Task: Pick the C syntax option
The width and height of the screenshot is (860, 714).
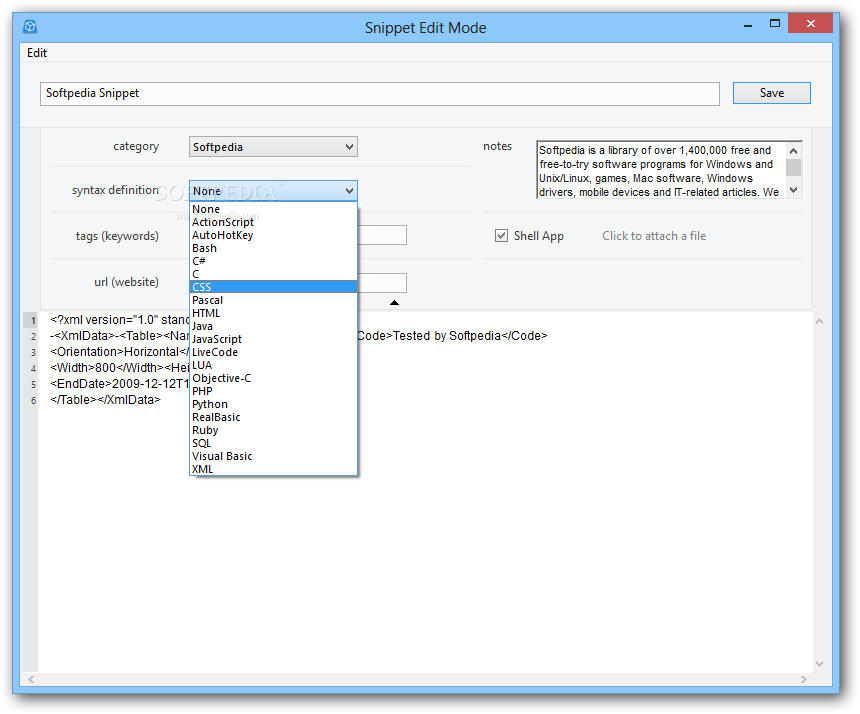Action: coord(273,274)
